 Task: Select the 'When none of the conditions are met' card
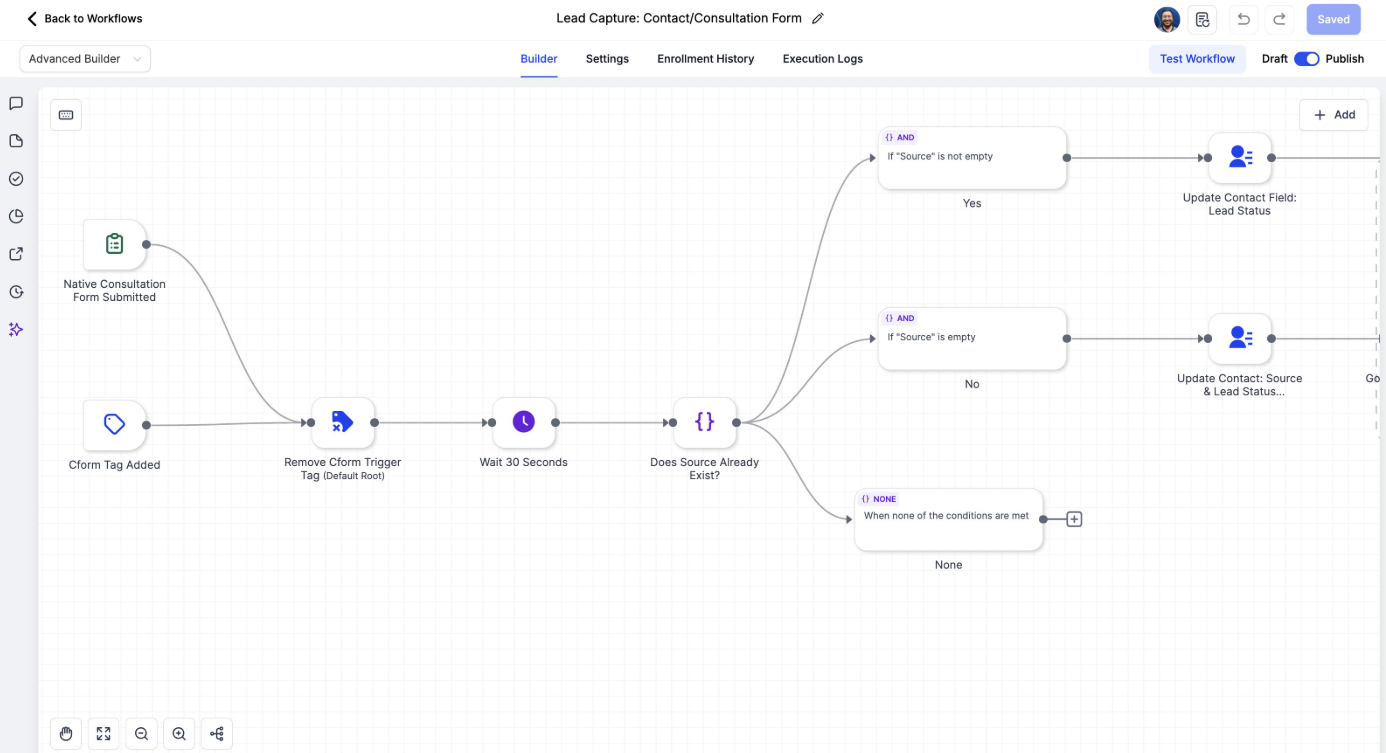pyautogui.click(x=948, y=519)
